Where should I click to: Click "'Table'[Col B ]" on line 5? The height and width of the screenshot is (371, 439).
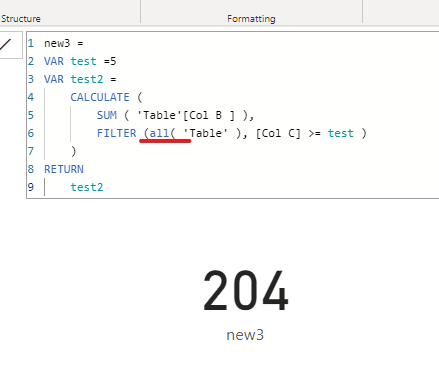[186, 115]
